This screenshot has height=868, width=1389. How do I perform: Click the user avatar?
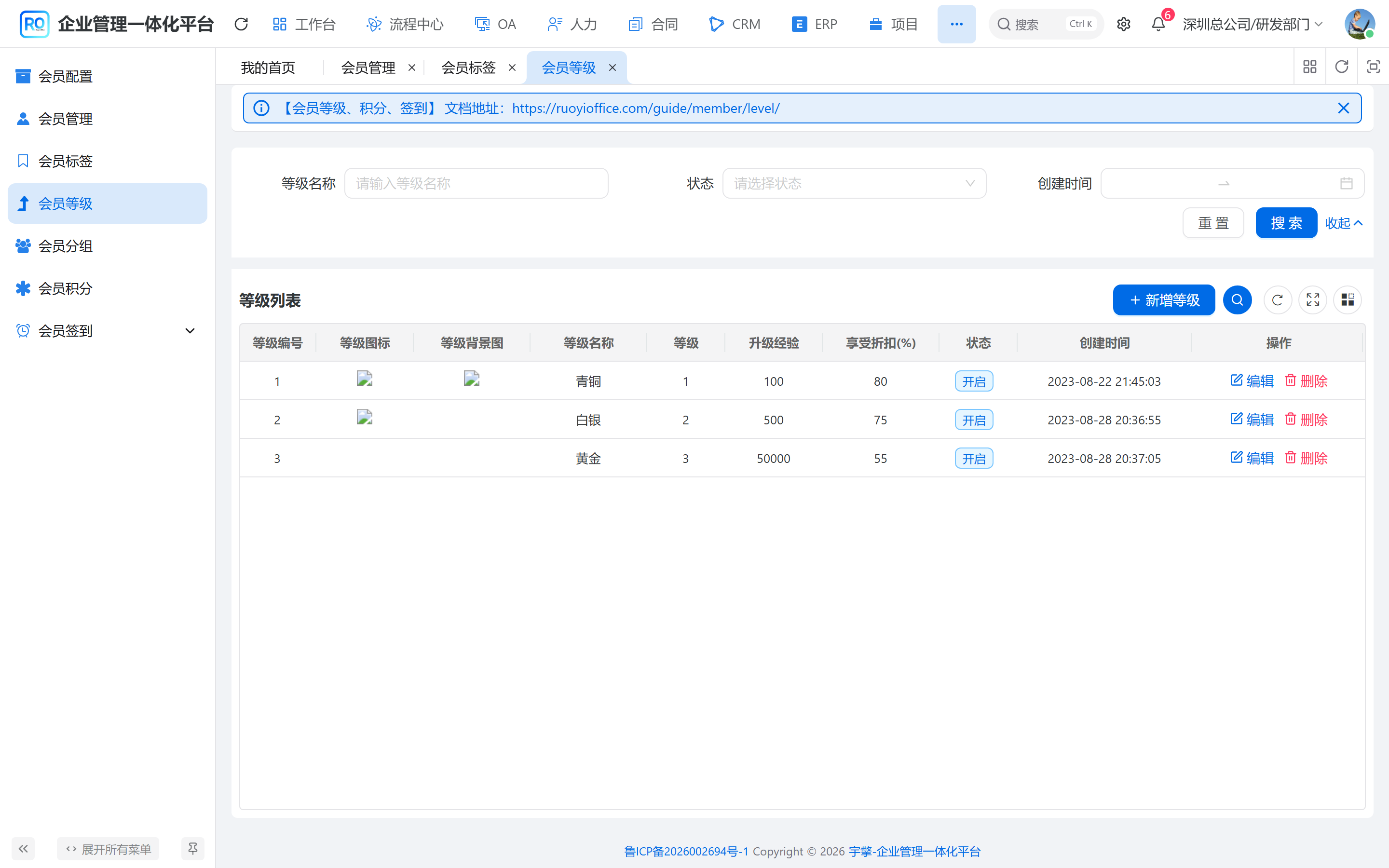(x=1359, y=24)
